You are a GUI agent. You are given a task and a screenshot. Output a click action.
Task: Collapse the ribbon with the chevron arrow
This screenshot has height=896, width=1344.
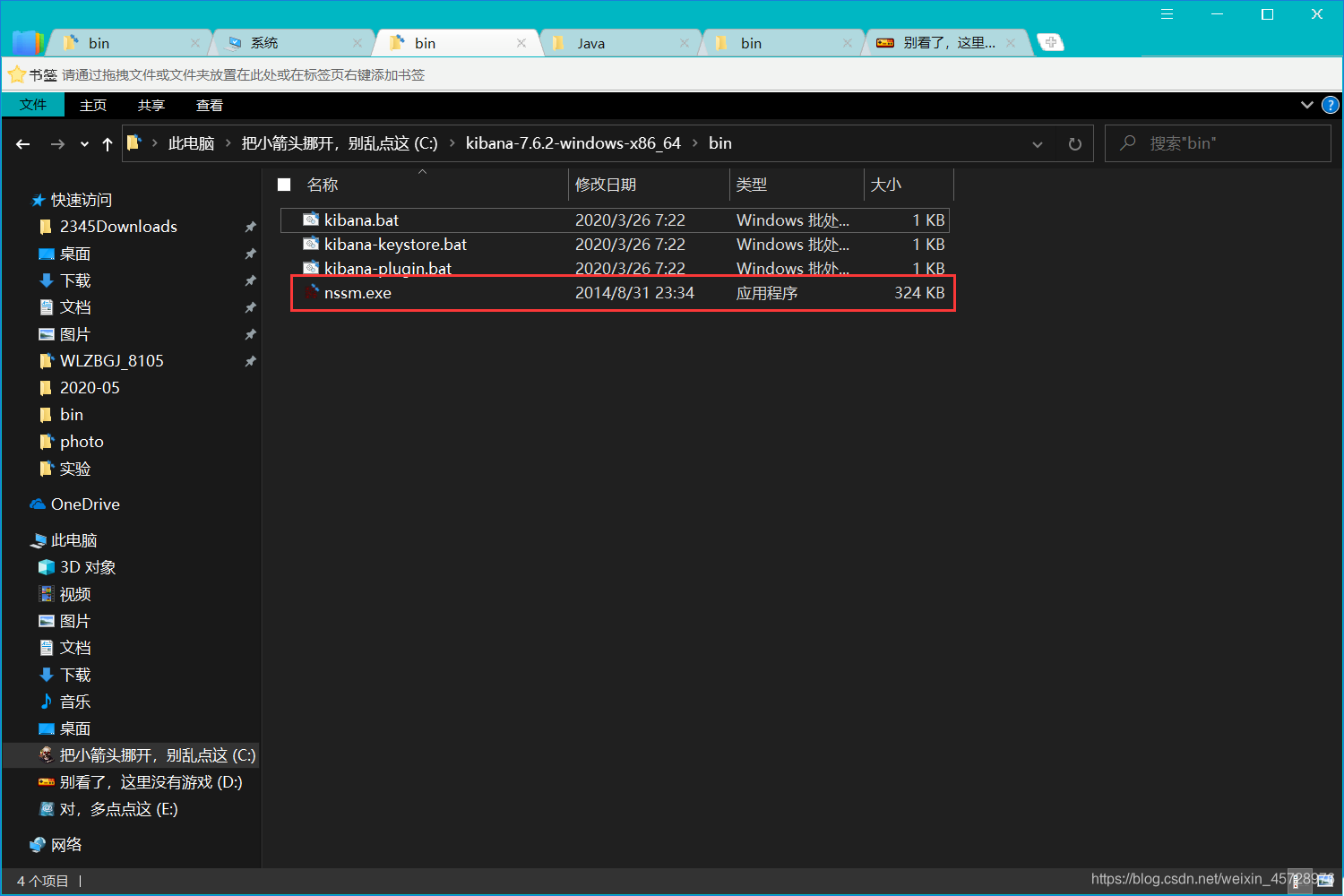point(1306,105)
